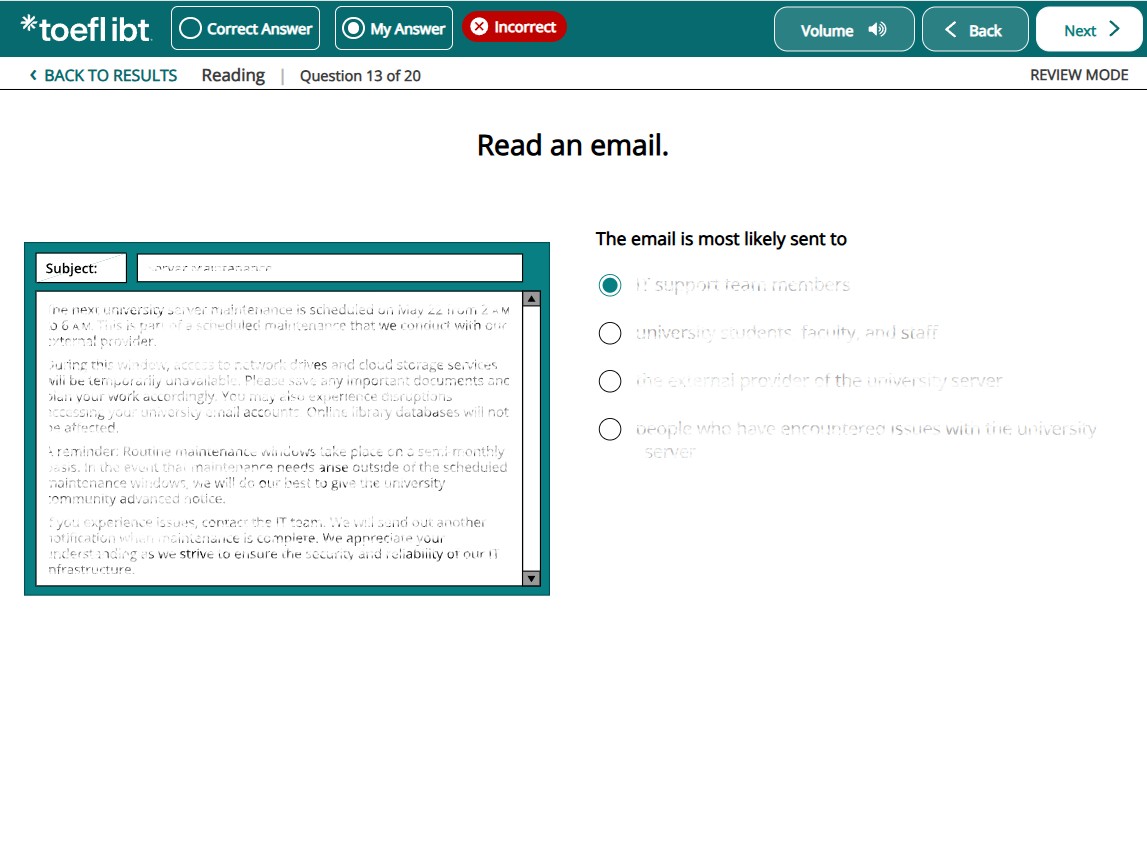Show the Correct Answer view
Image resolution: width=1147 pixels, height=859 pixels.
[246, 29]
